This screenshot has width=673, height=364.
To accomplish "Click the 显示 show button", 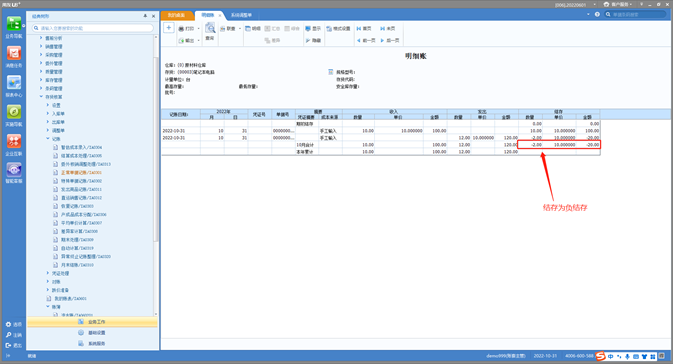I will point(313,28).
